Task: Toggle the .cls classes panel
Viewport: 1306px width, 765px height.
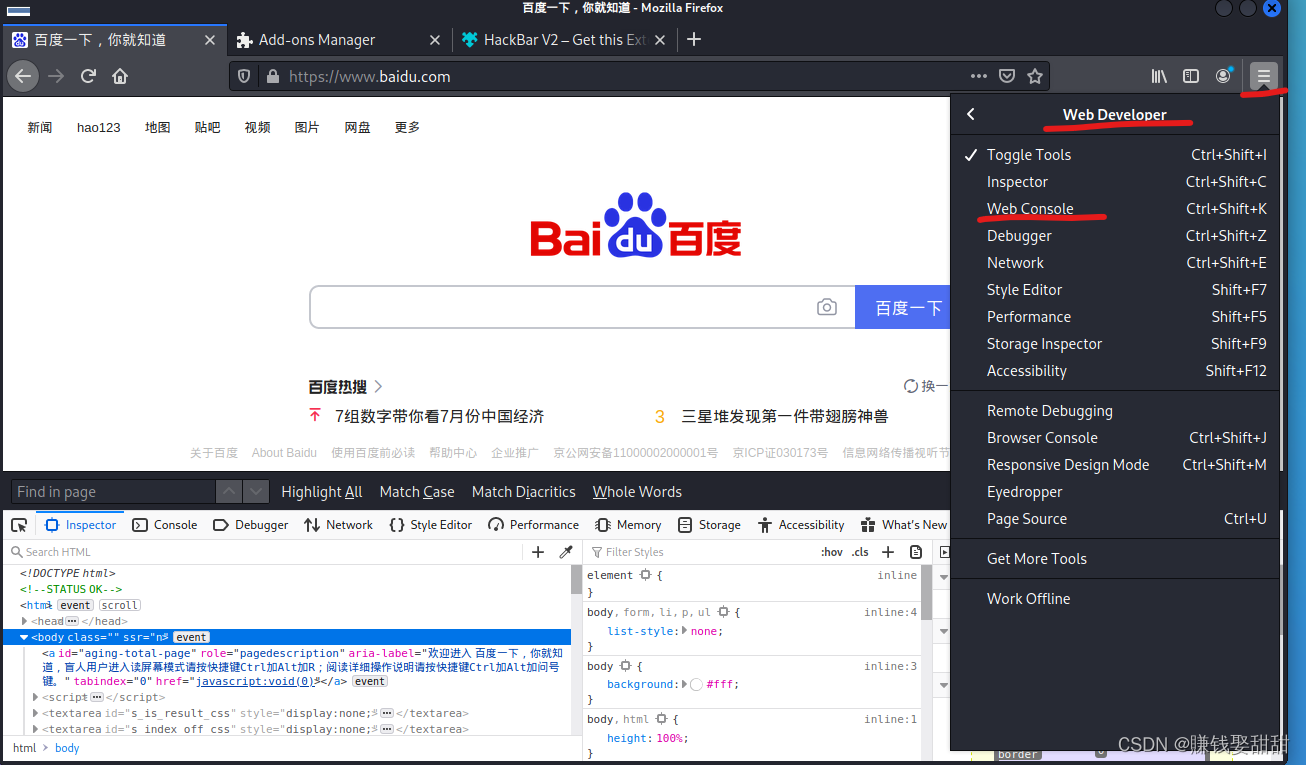Action: (860, 552)
